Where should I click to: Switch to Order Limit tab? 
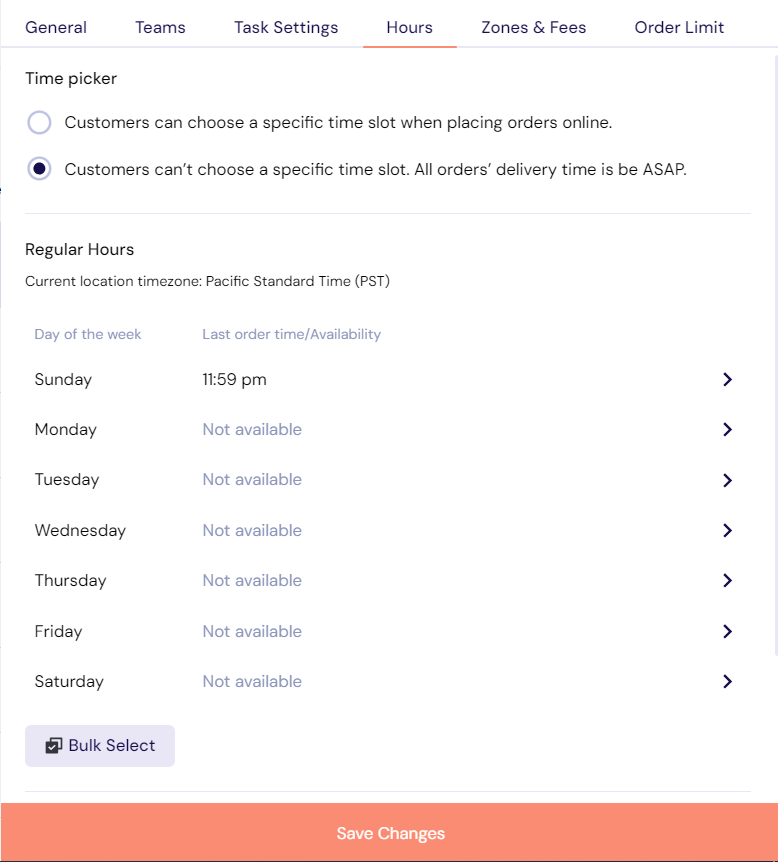point(679,27)
